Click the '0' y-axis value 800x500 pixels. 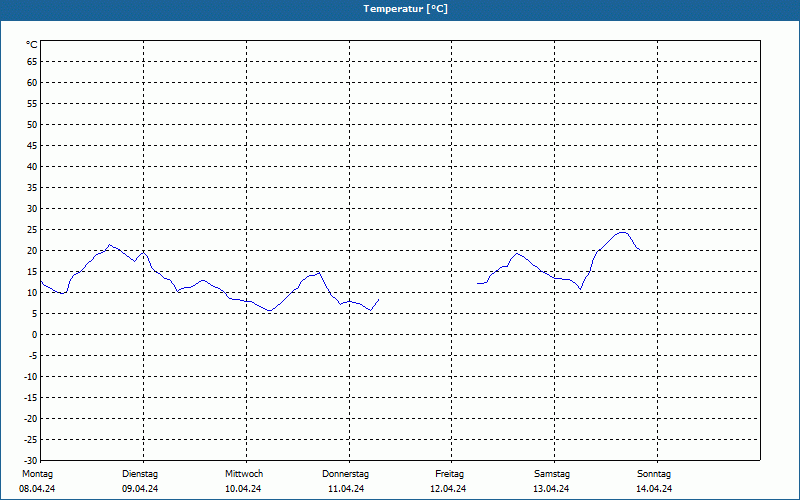(x=35, y=335)
